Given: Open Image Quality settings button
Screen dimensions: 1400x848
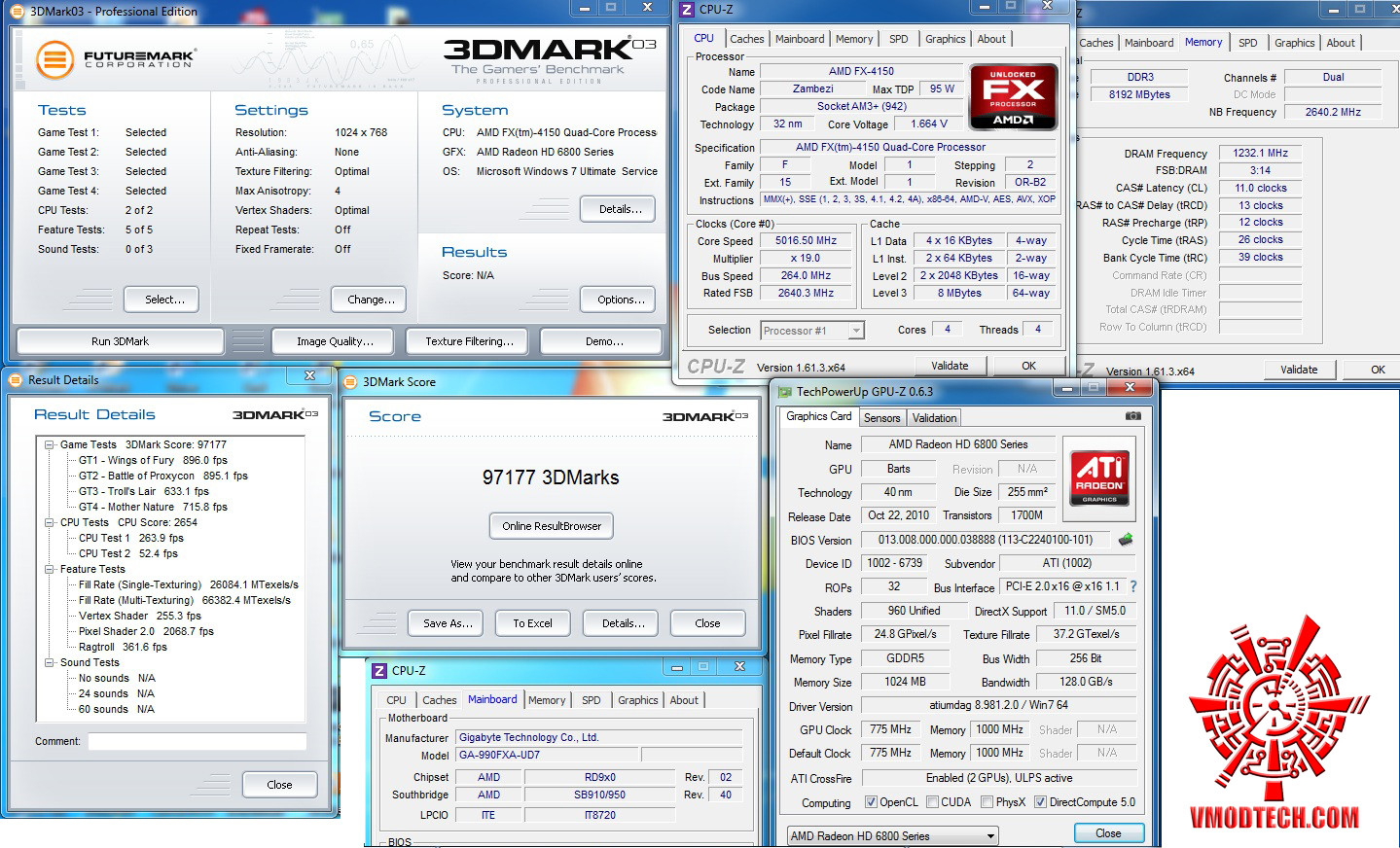Looking at the screenshot, I should (x=335, y=341).
